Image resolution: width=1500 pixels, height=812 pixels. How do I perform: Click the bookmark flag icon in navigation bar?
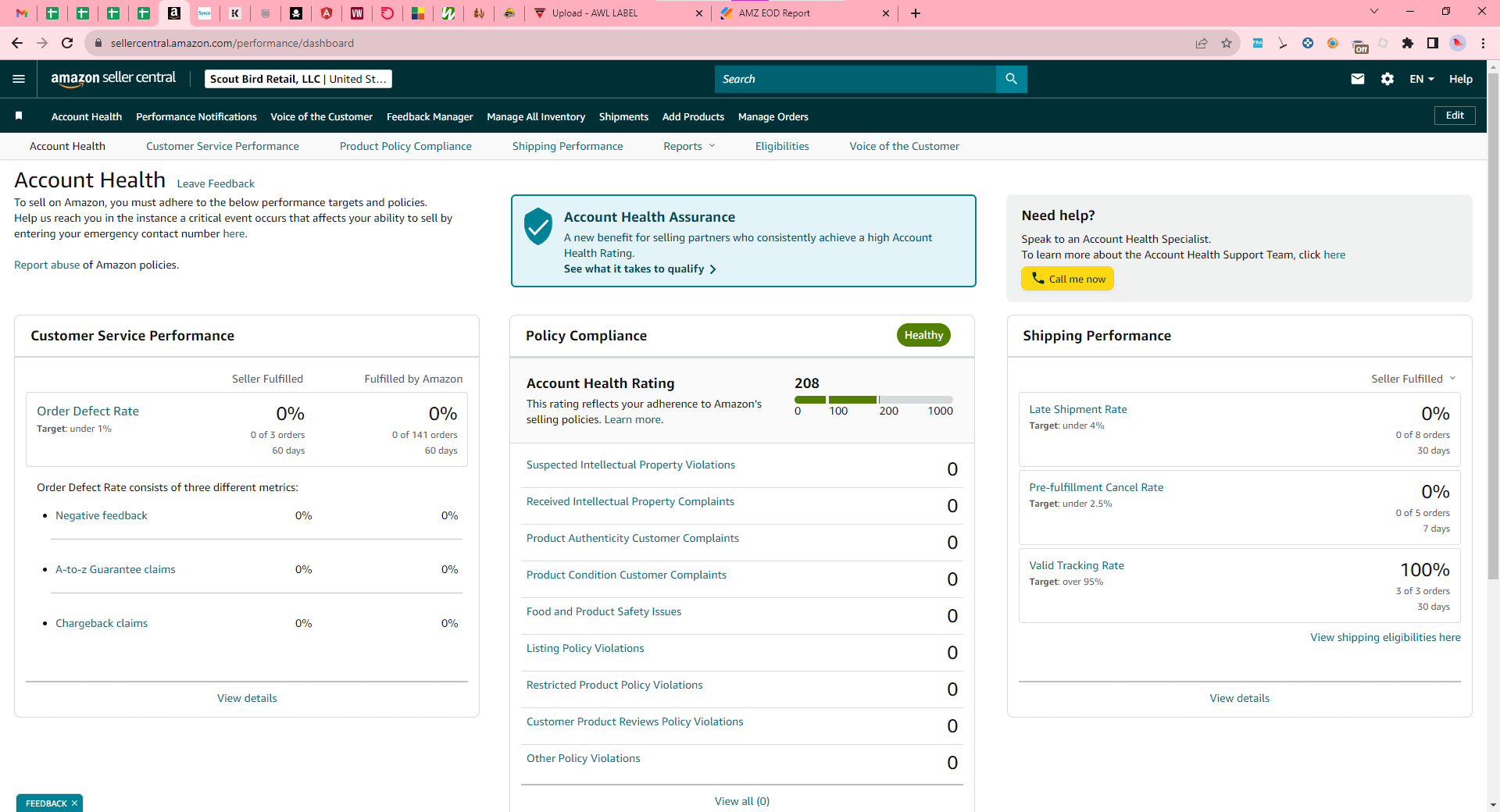click(x=19, y=116)
